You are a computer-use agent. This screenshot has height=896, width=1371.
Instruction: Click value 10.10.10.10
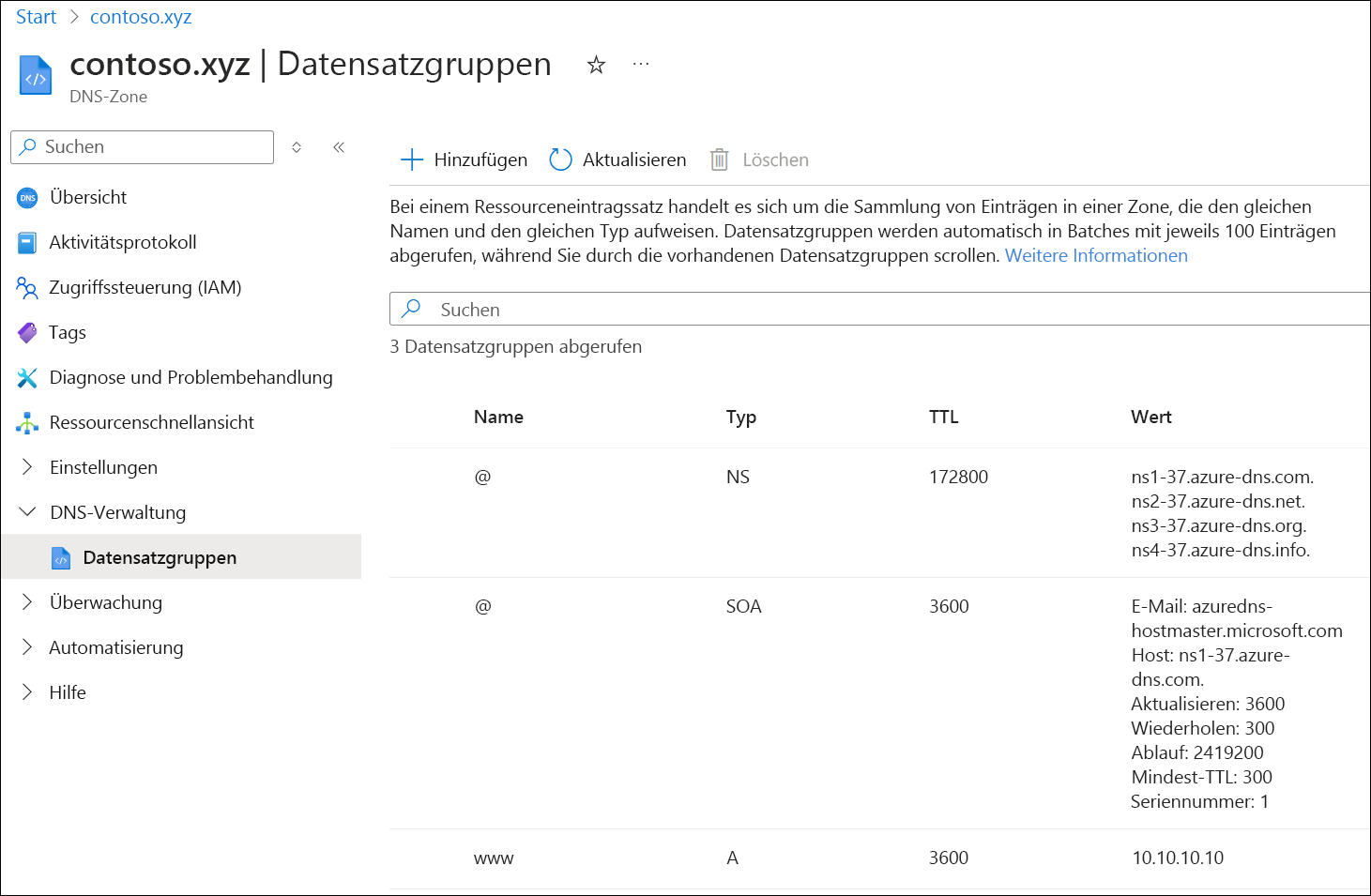click(1178, 858)
